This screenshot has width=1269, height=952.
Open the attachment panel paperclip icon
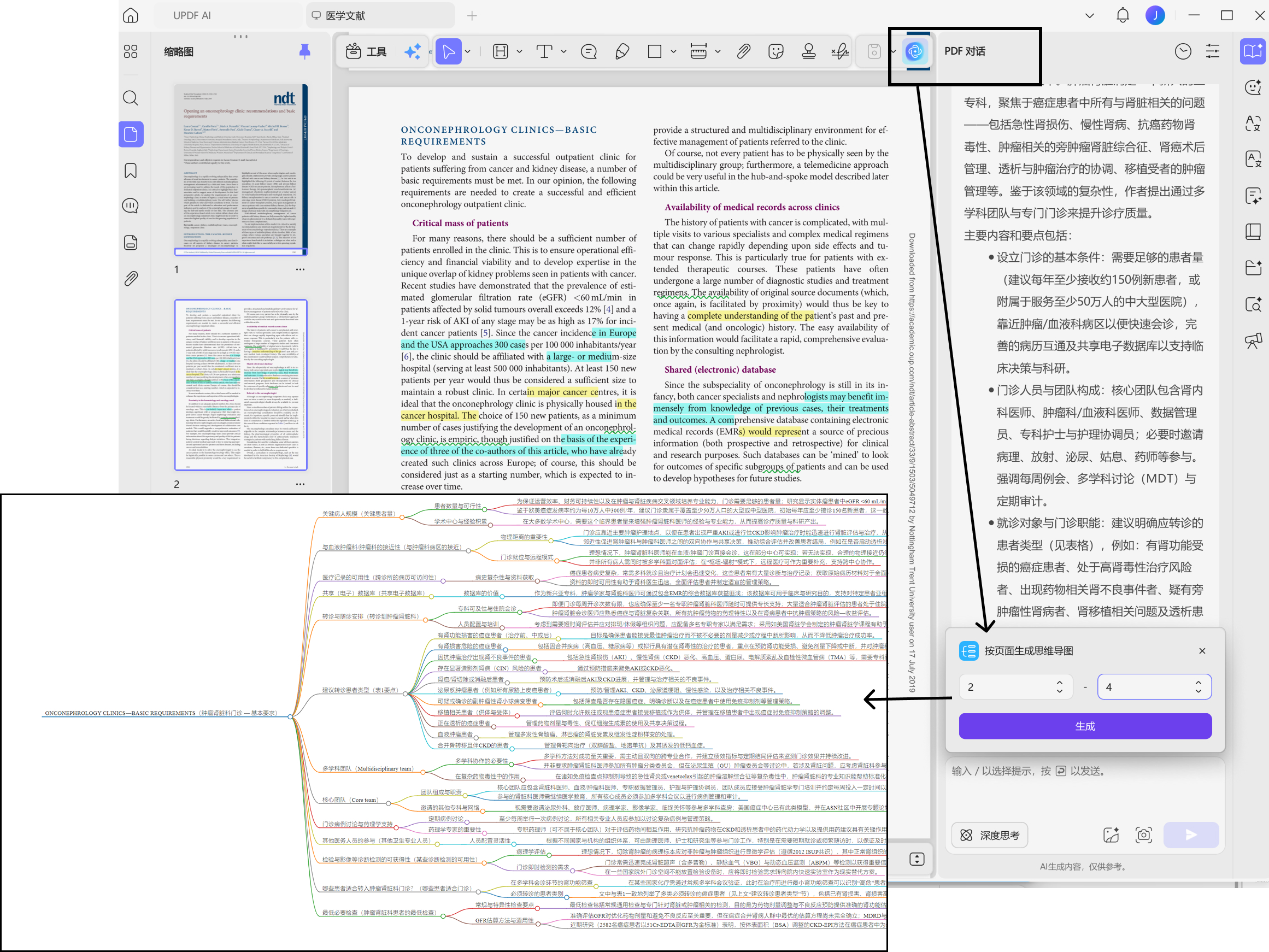131,279
